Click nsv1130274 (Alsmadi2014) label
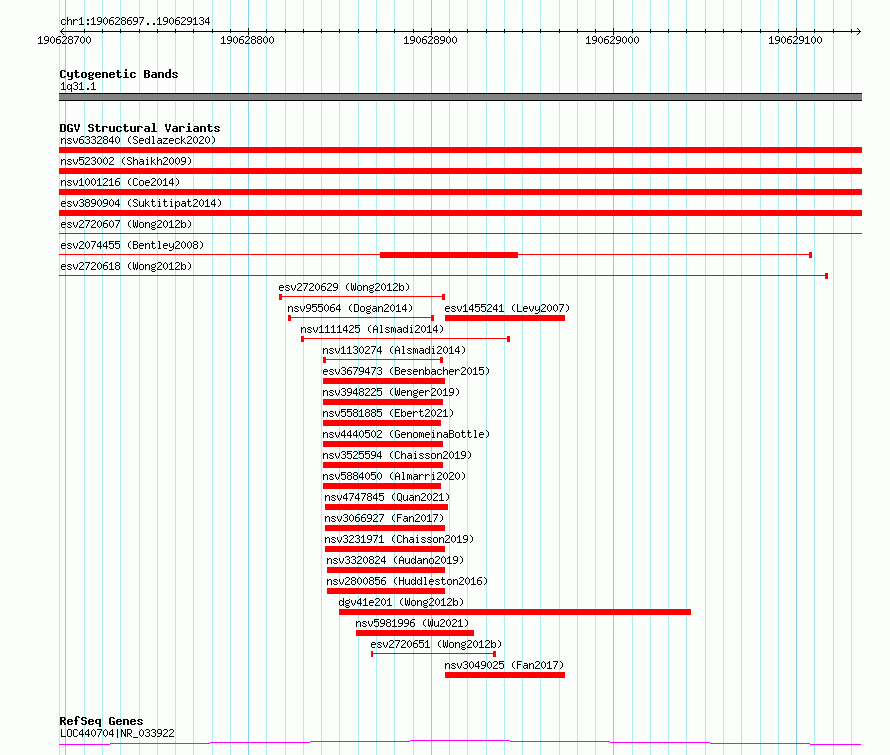 click(x=394, y=350)
